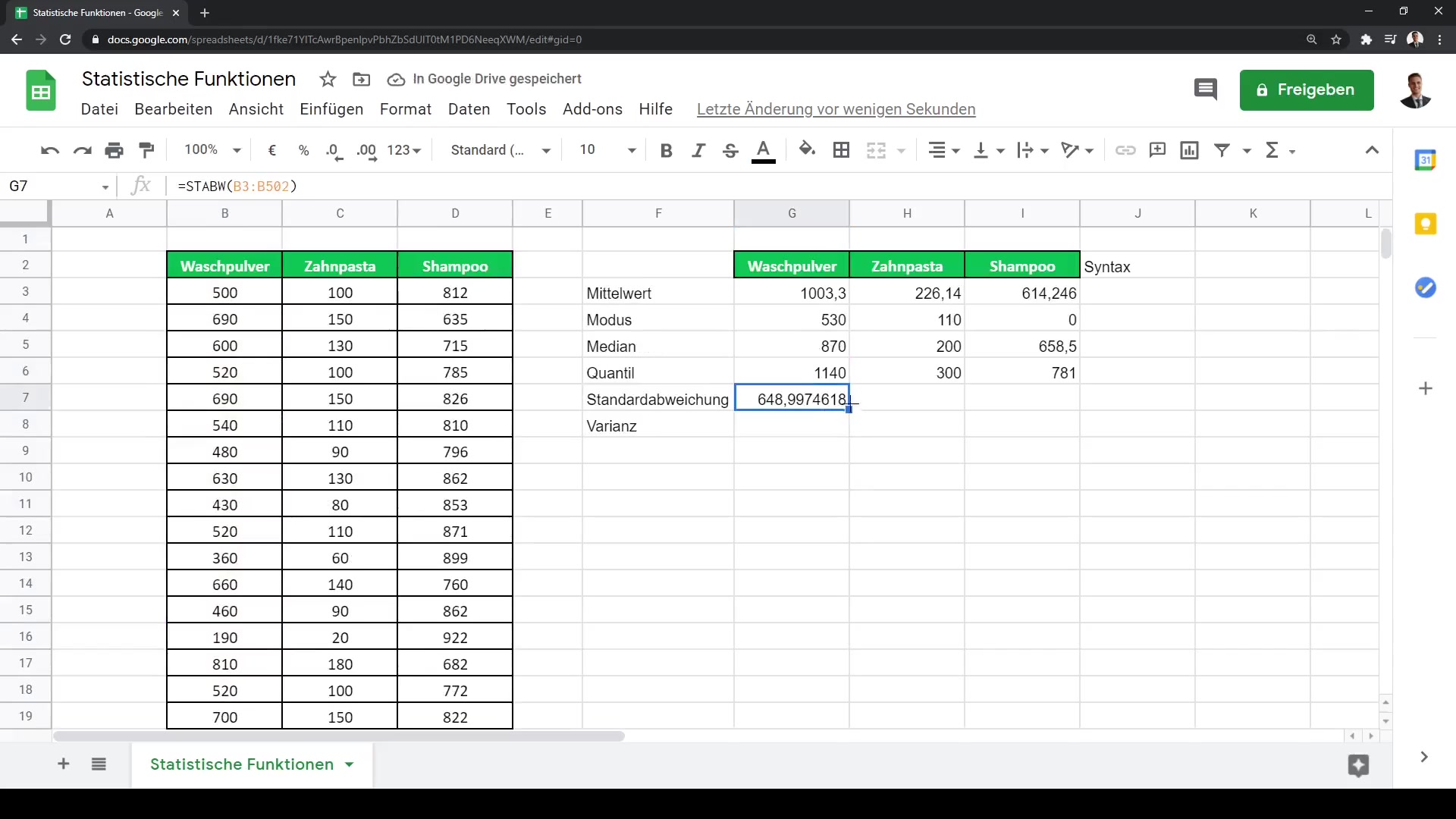Click the Explore button at bottom right

1358,765
